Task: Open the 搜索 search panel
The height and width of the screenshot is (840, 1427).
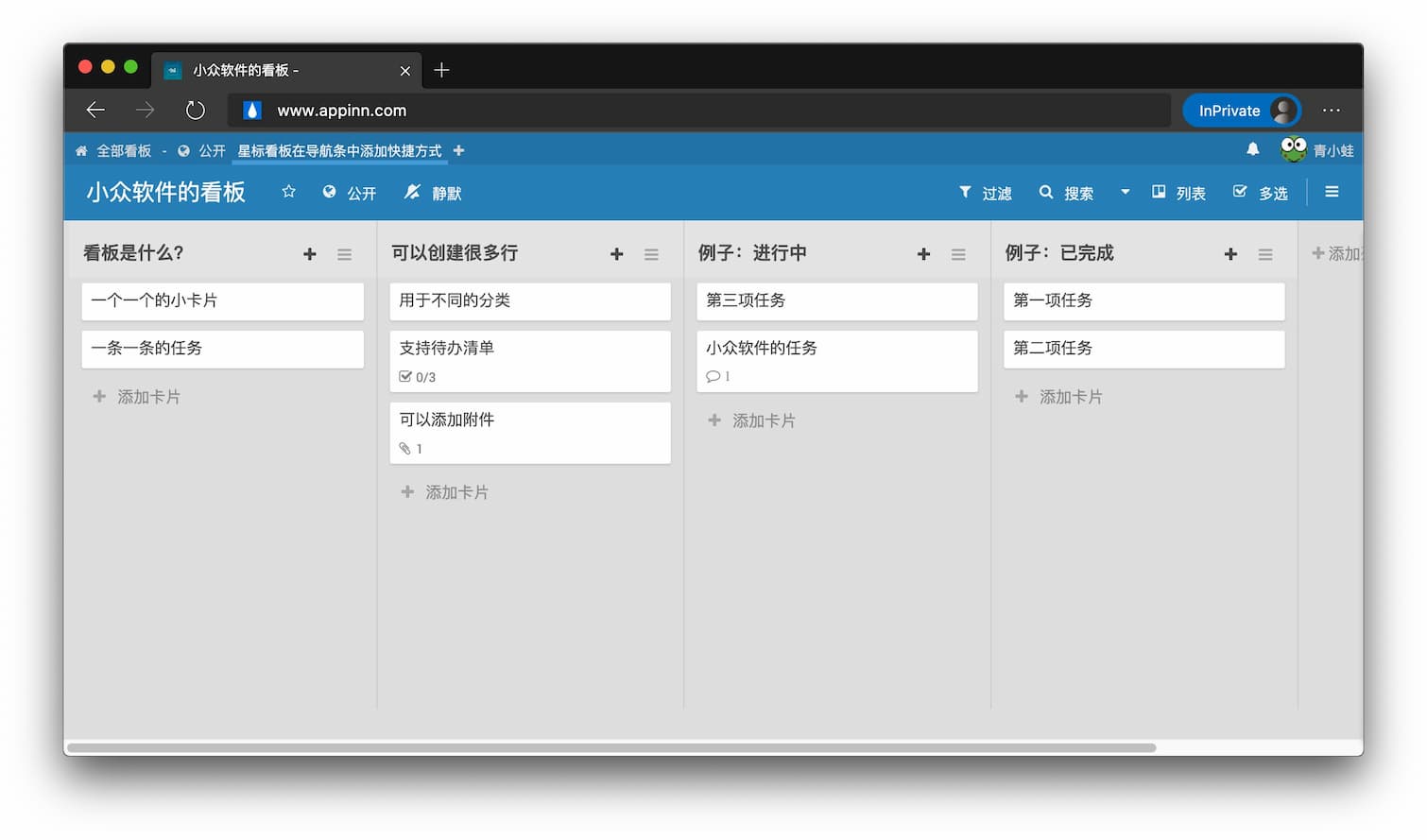Action: click(x=1066, y=193)
